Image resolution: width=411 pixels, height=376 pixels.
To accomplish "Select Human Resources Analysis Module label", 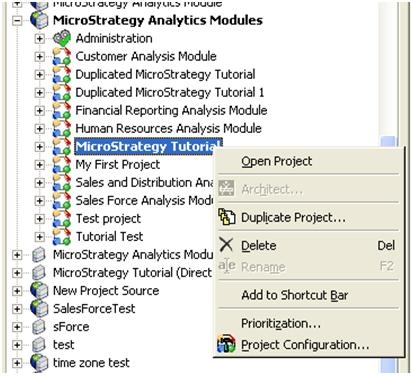I will pyautogui.click(x=168, y=128).
